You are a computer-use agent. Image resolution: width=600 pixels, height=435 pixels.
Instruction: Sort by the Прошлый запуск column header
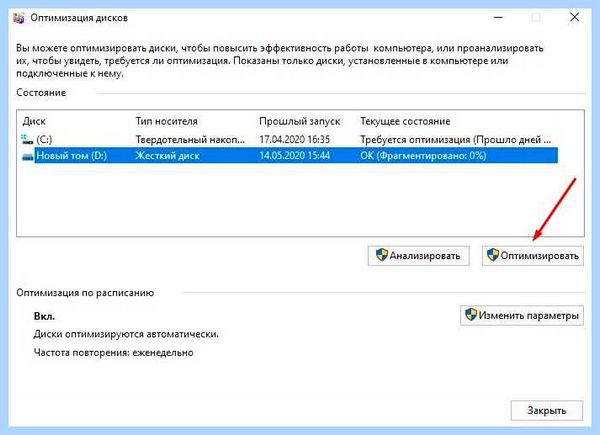300,121
